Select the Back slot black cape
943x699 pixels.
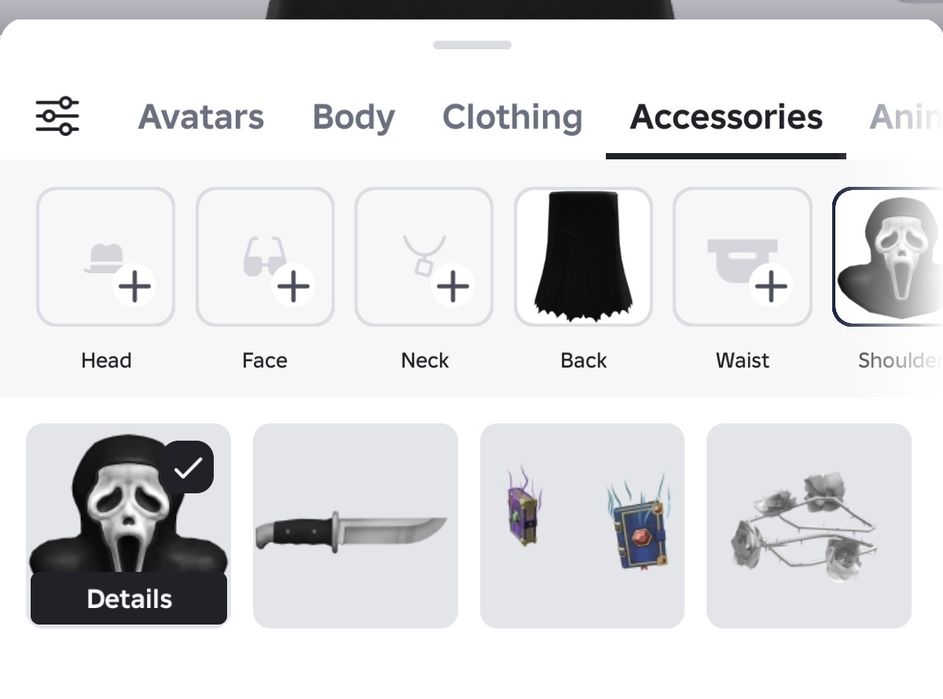(x=583, y=257)
